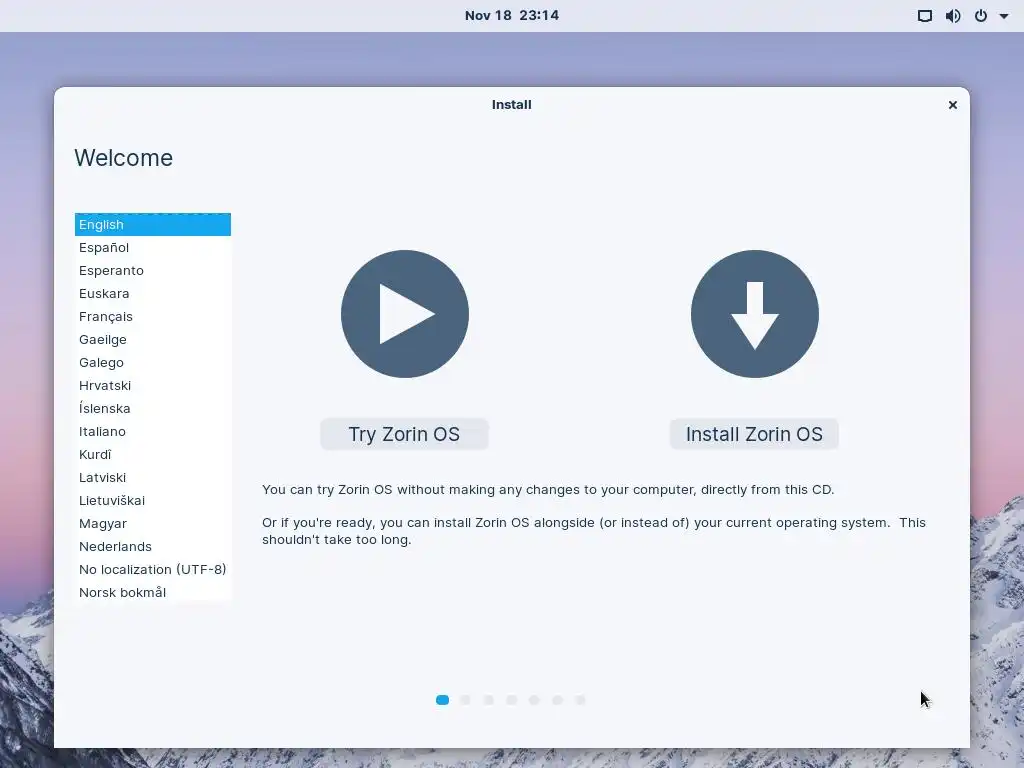Click the play triangle icon to try Zorin

[x=405, y=314]
